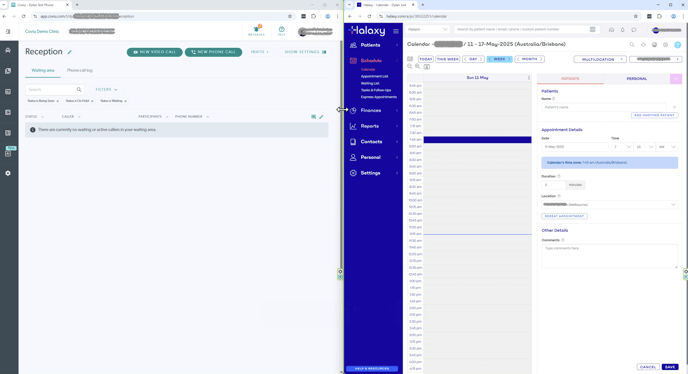Click the zoom in magnifier in Halaxy calendar
Screen dimensions: 688x374
point(418,66)
